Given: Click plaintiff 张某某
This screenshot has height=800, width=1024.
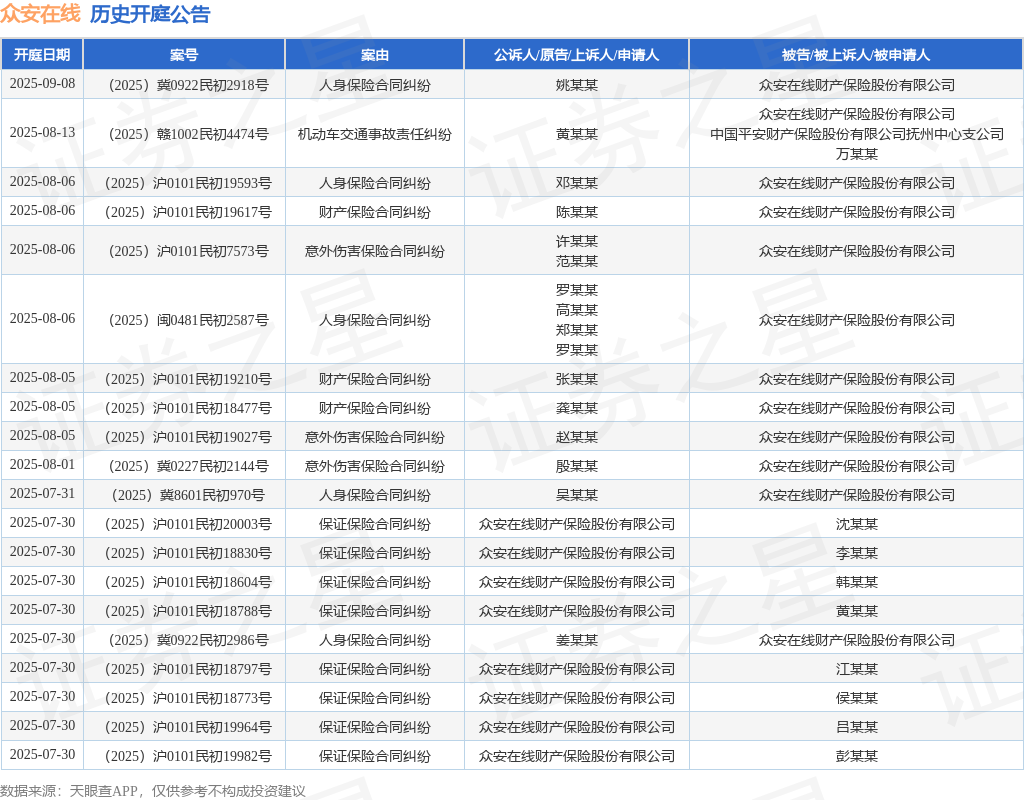Looking at the screenshot, I should 577,379.
